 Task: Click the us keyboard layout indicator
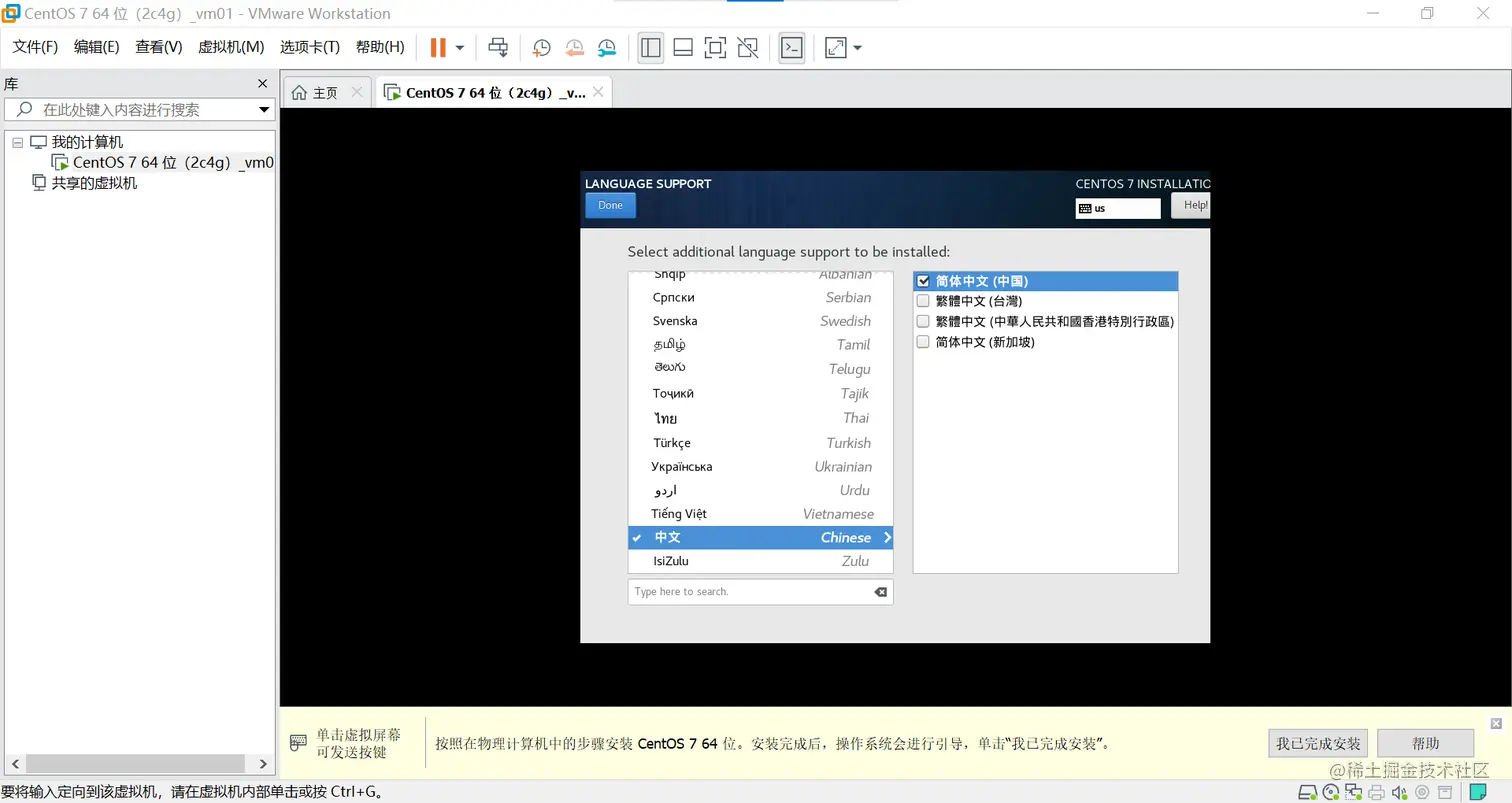1118,208
